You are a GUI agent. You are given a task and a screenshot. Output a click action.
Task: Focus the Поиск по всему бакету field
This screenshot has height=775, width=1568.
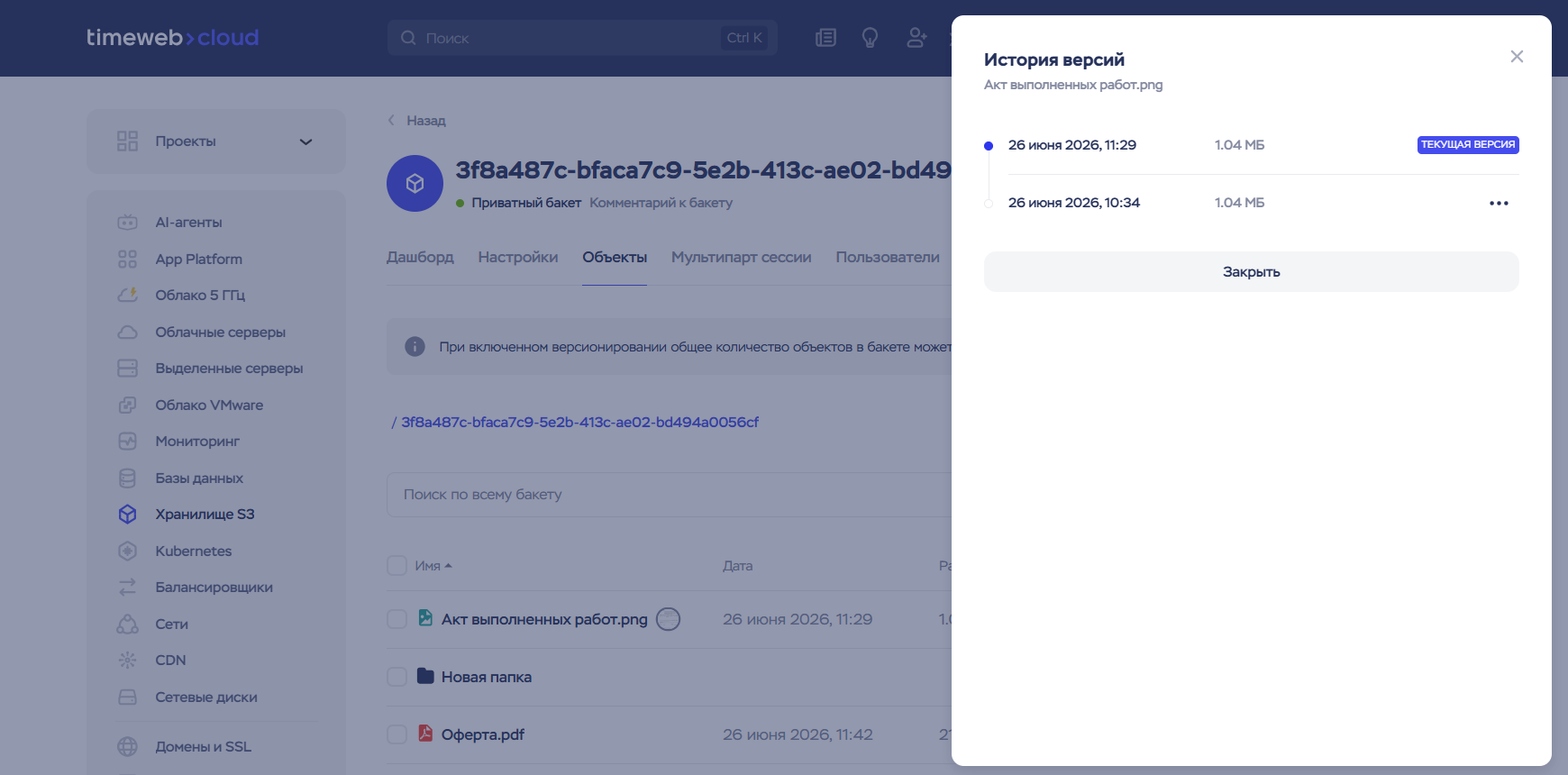coord(669,495)
